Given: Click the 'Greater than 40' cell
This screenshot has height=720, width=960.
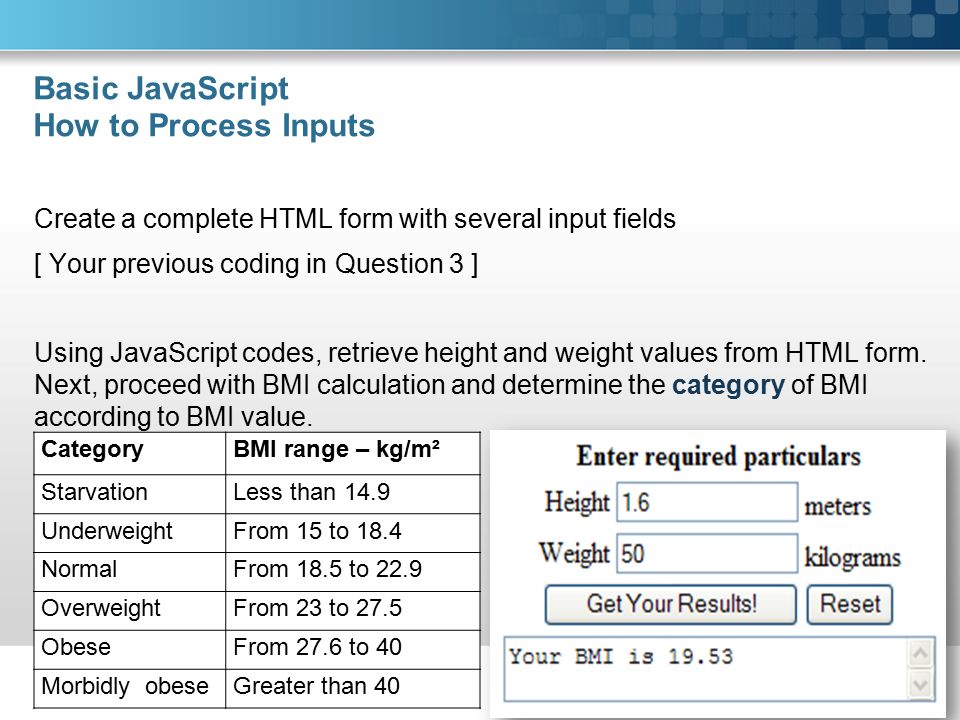Looking at the screenshot, I should (353, 688).
